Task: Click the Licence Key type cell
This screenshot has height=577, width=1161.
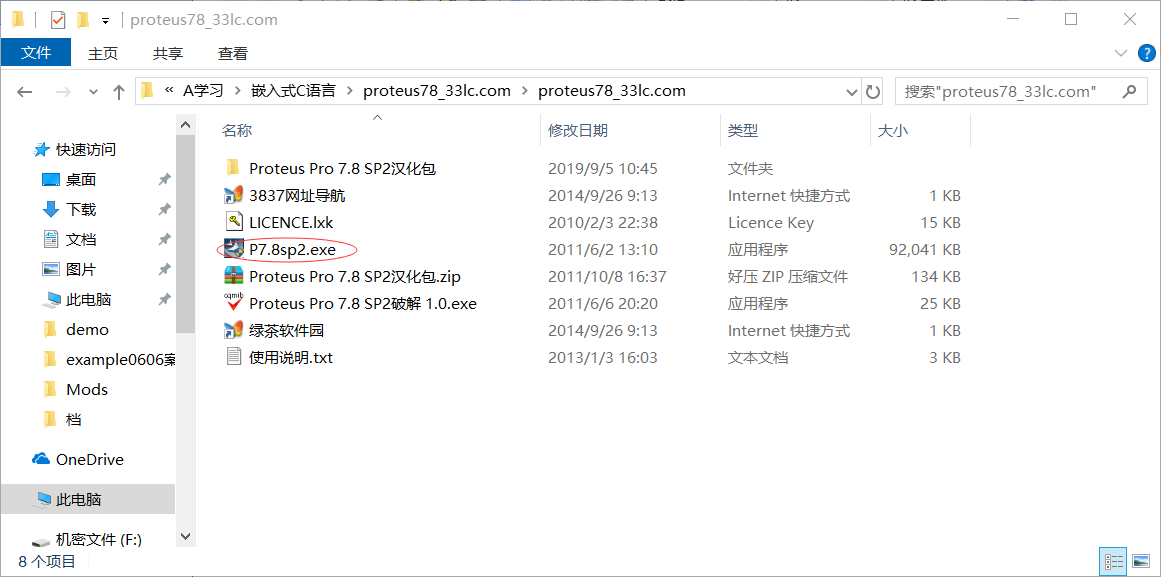Action: point(771,223)
